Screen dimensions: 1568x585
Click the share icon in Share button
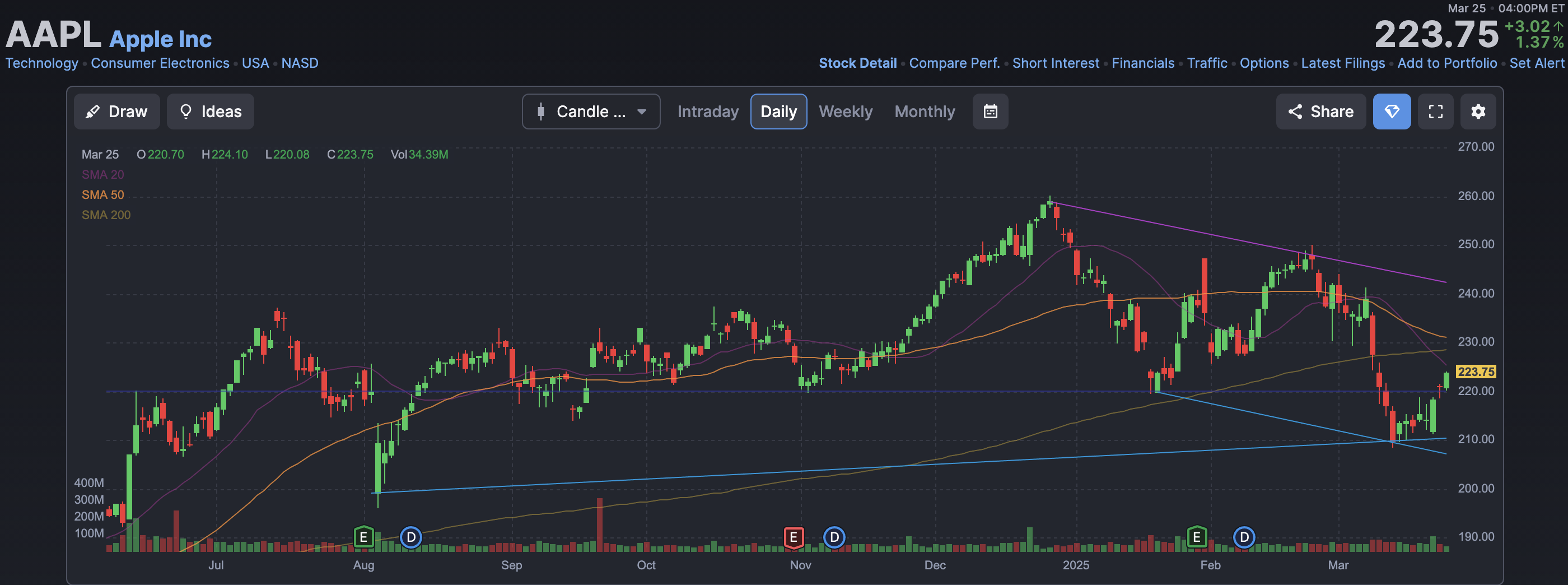(x=1295, y=112)
